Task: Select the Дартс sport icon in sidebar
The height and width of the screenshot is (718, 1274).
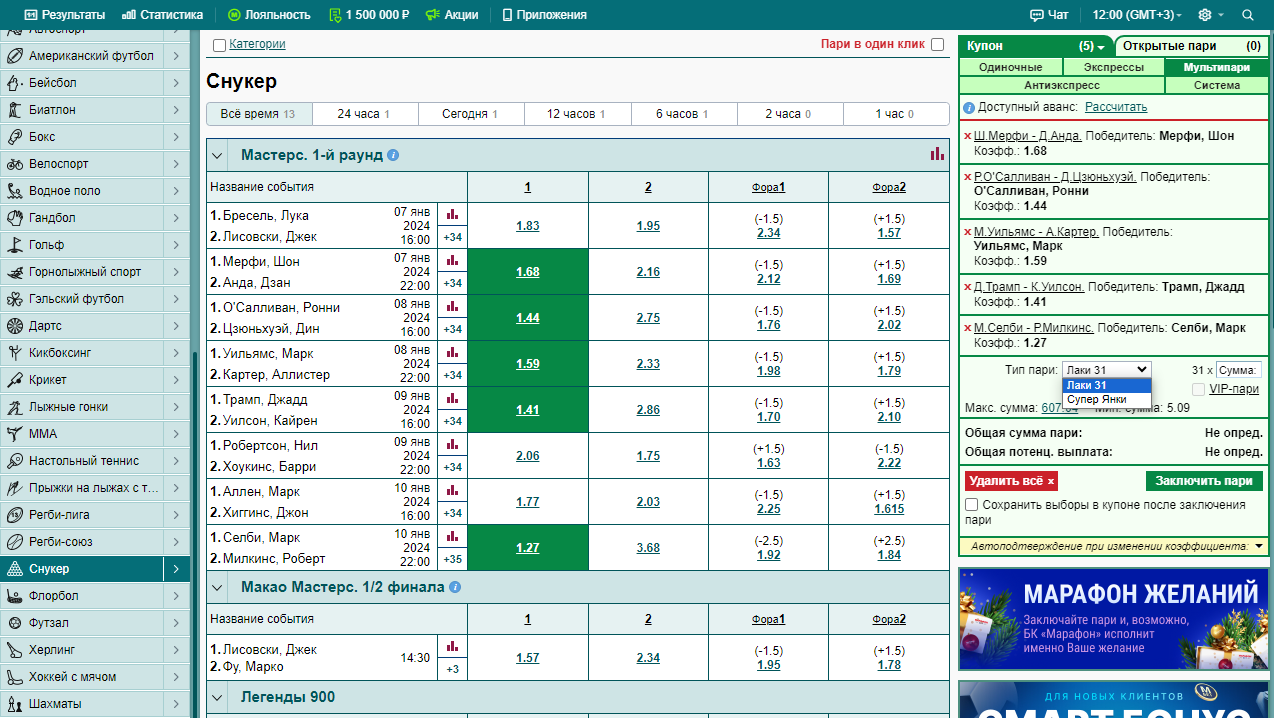Action: (x=14, y=326)
